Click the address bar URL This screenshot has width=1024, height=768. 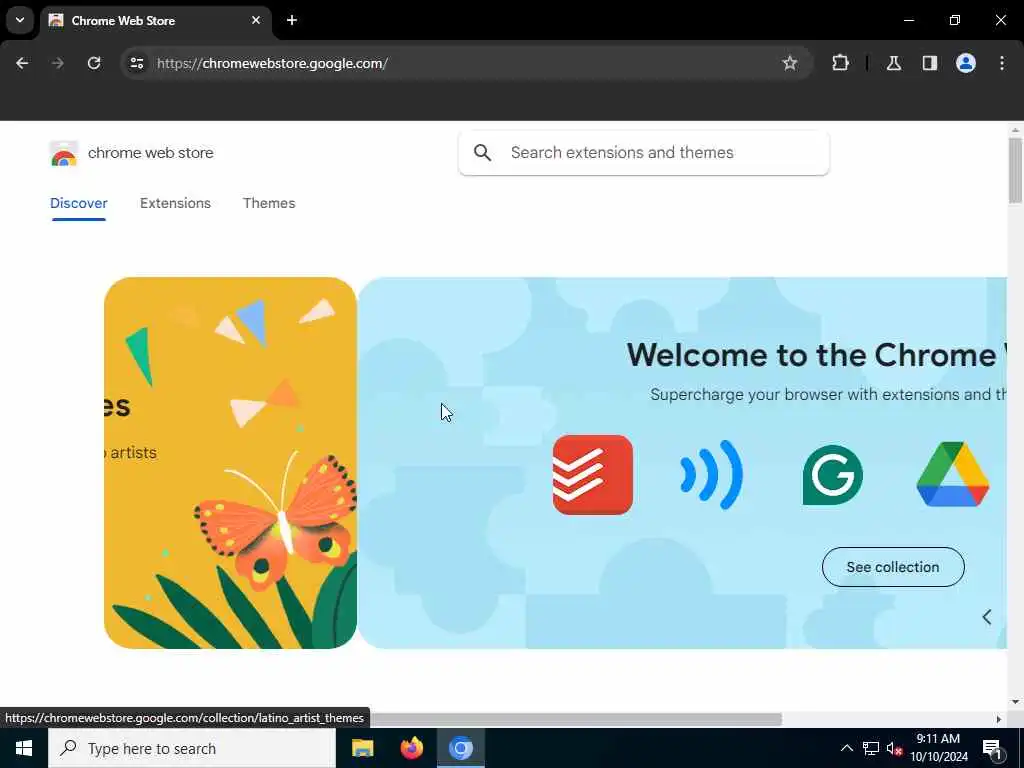[272, 63]
